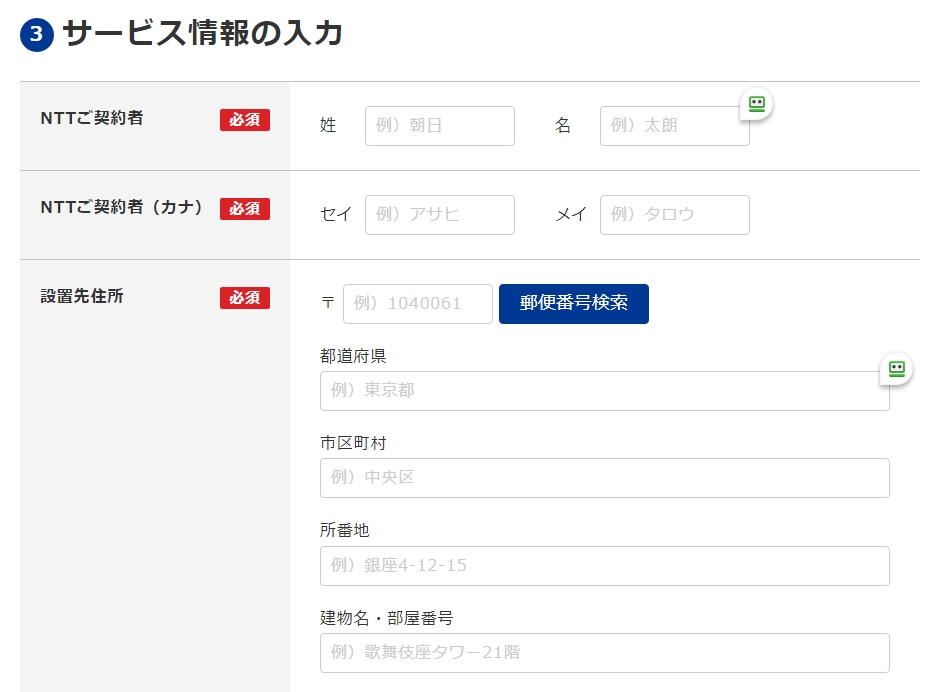Image resolution: width=929 pixels, height=692 pixels.
Task: Click into the セイ katakana input field
Action: [439, 215]
